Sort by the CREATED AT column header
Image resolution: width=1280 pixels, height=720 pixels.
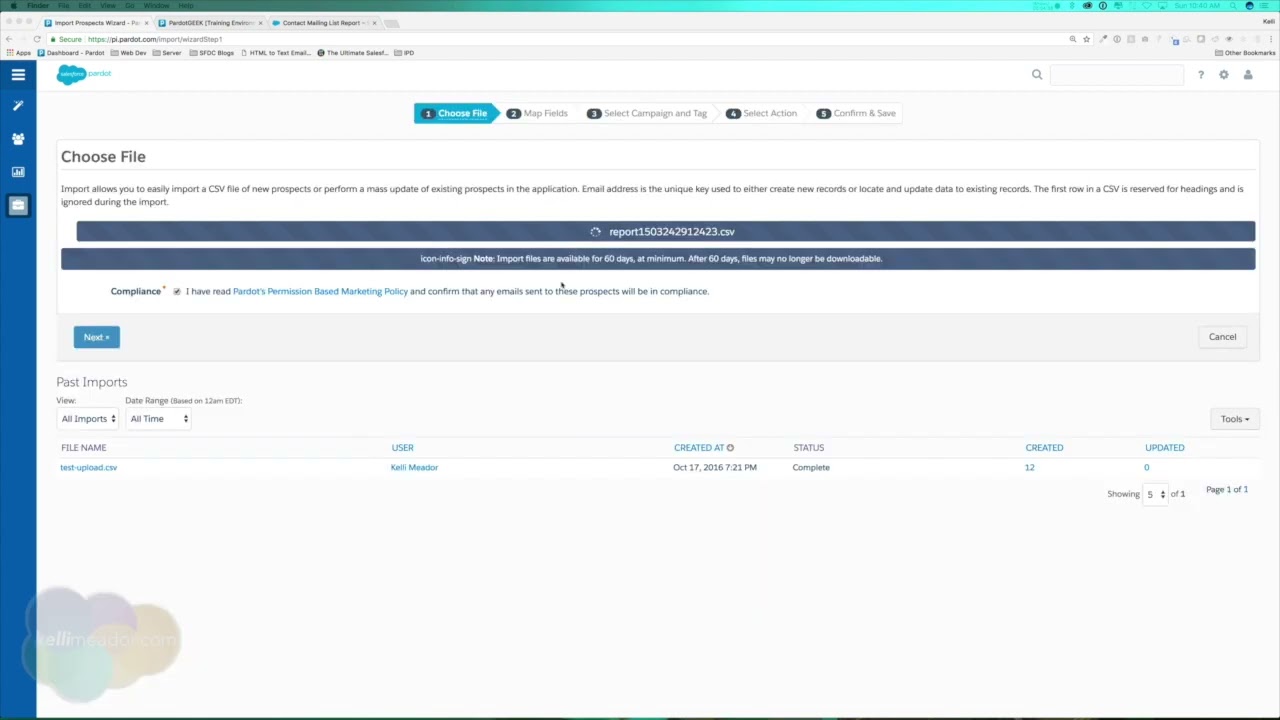[x=698, y=448]
